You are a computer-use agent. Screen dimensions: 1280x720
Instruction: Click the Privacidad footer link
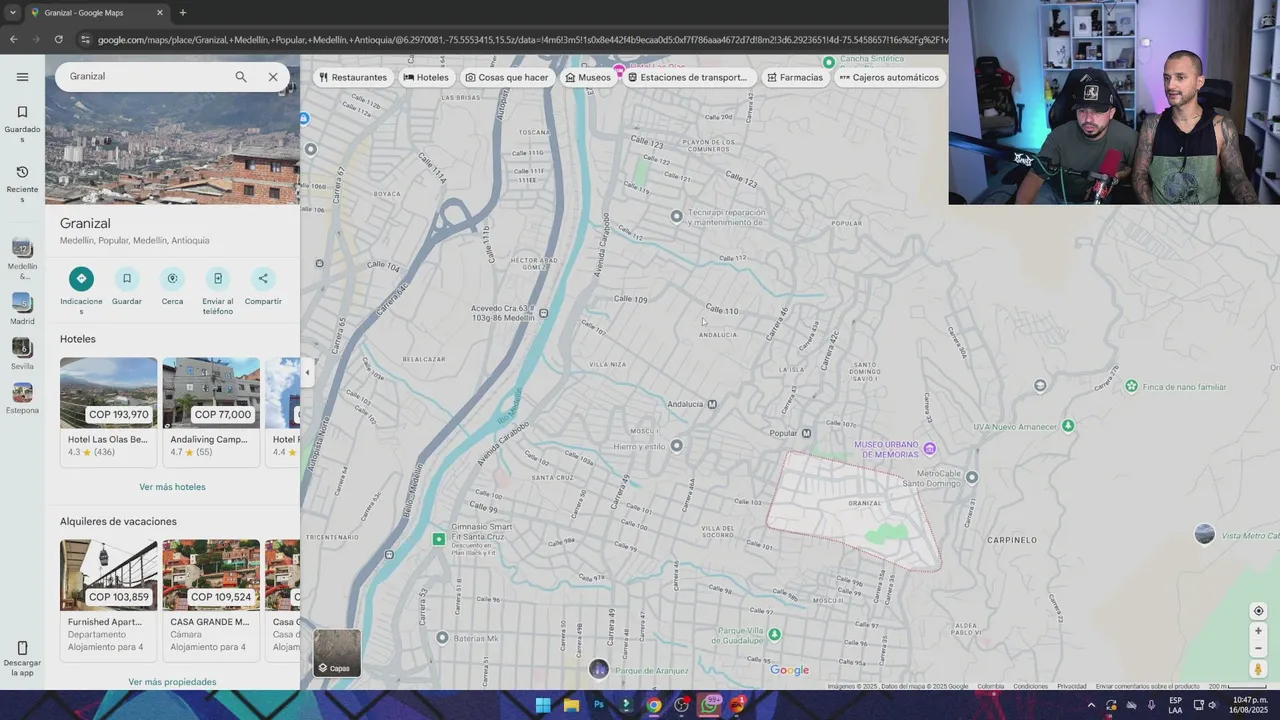(1072, 686)
